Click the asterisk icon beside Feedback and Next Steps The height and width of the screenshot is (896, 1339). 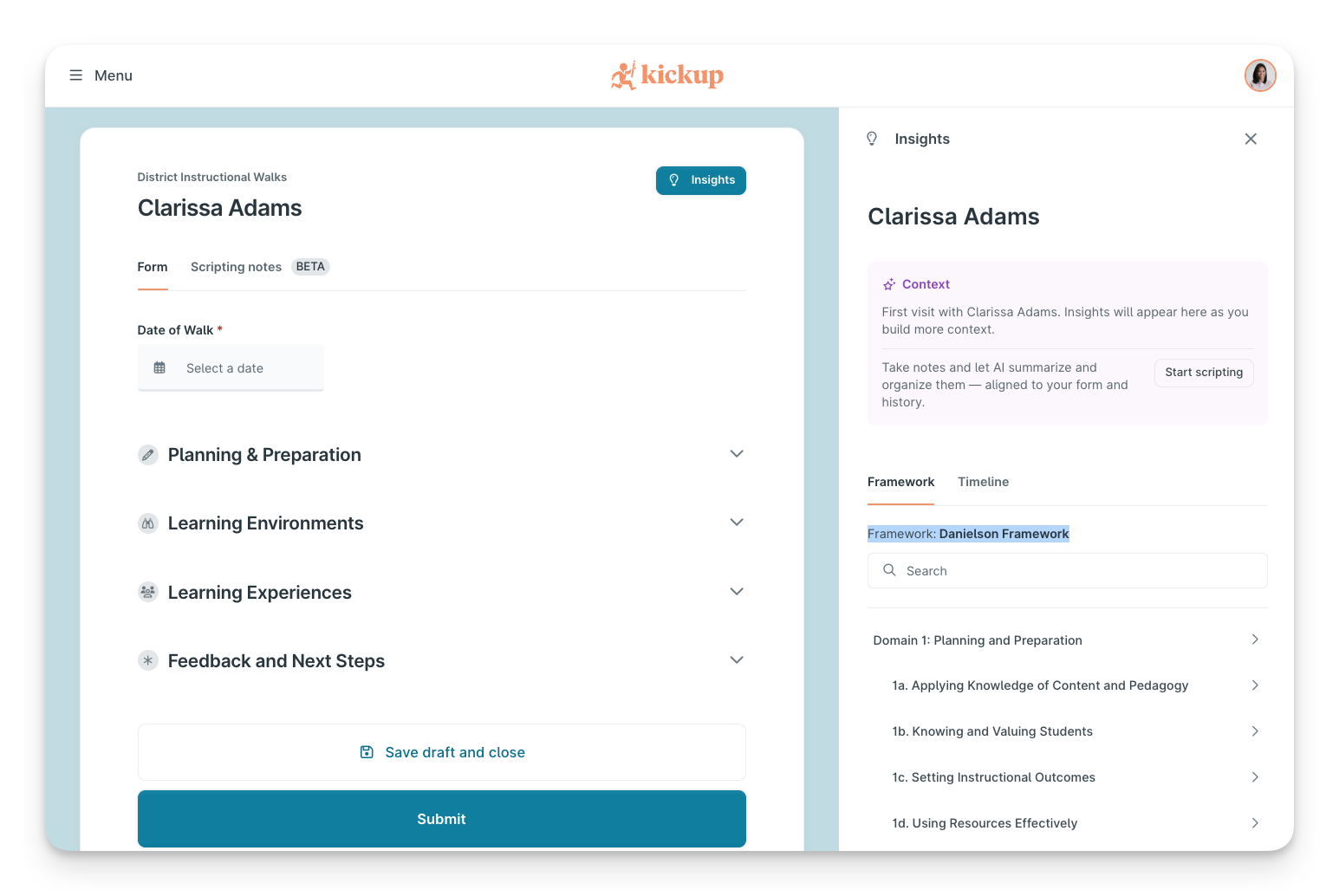click(148, 660)
